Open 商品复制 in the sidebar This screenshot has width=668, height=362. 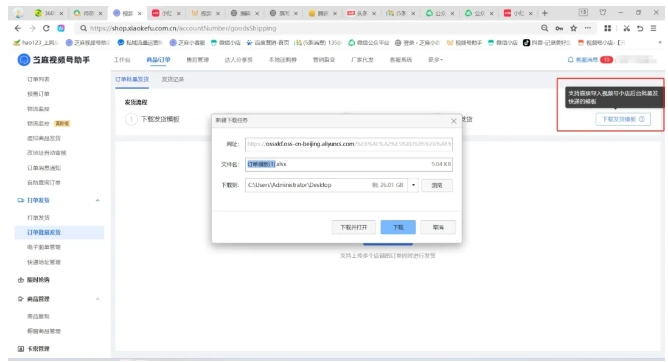point(38,316)
